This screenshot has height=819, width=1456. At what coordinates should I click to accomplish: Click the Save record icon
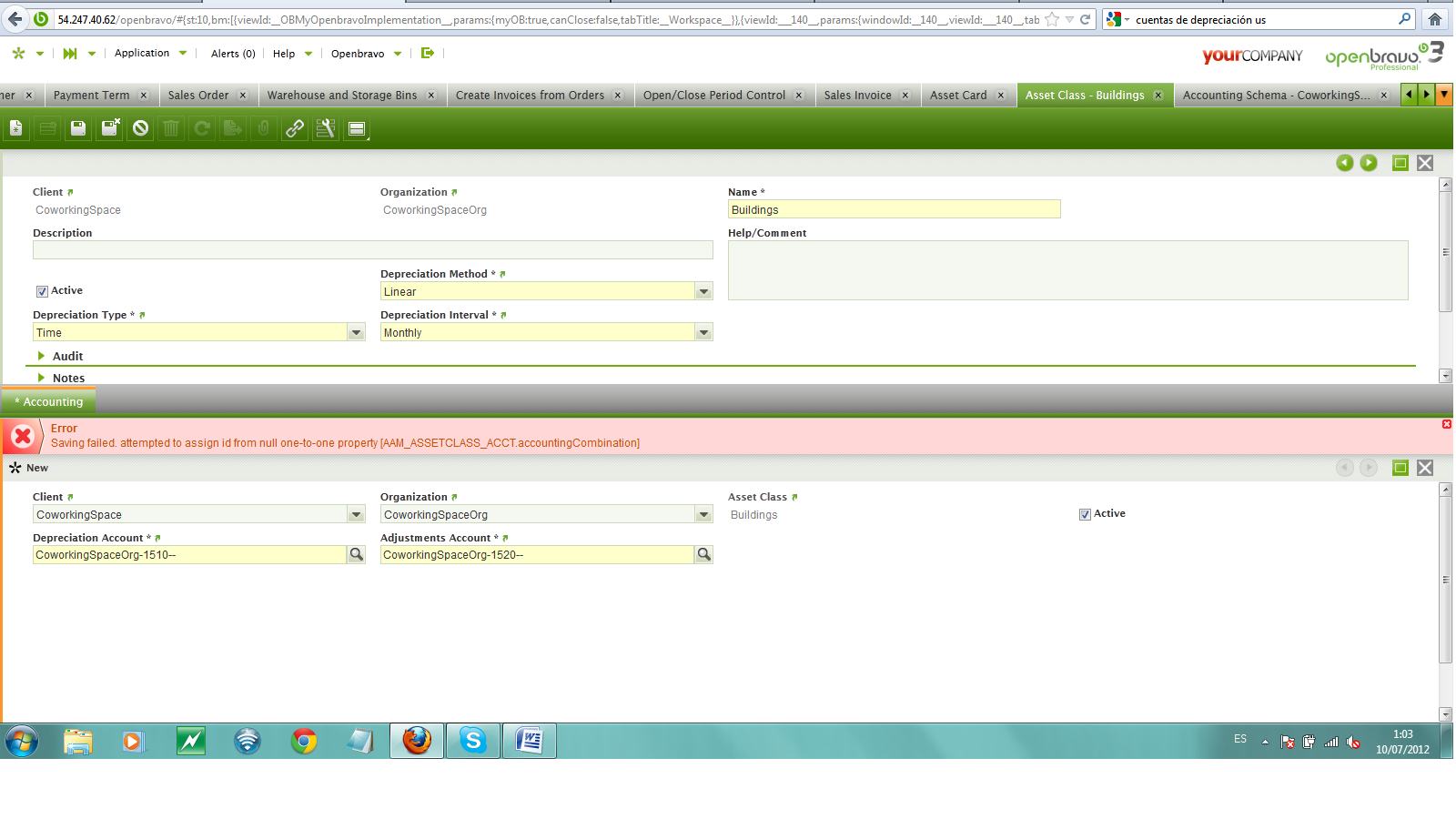78,129
